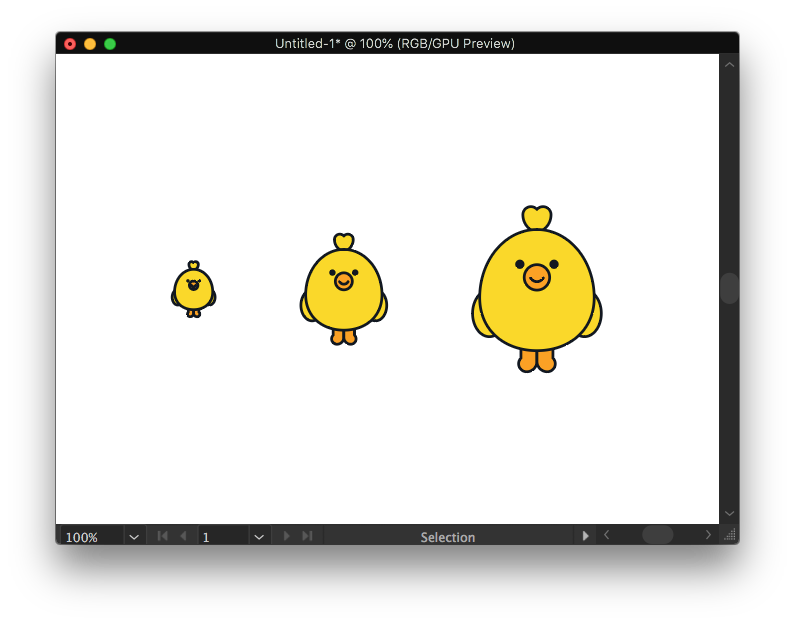Image resolution: width=795 pixels, height=624 pixels.
Task: Go to the first artboard
Action: [162, 536]
